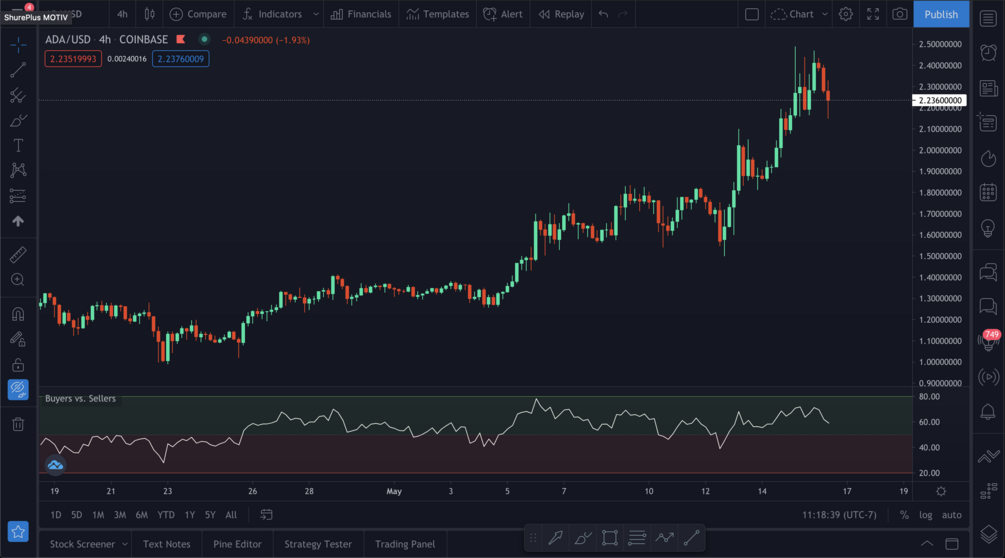
Task: Open the notifications bell panel
Action: 988,411
